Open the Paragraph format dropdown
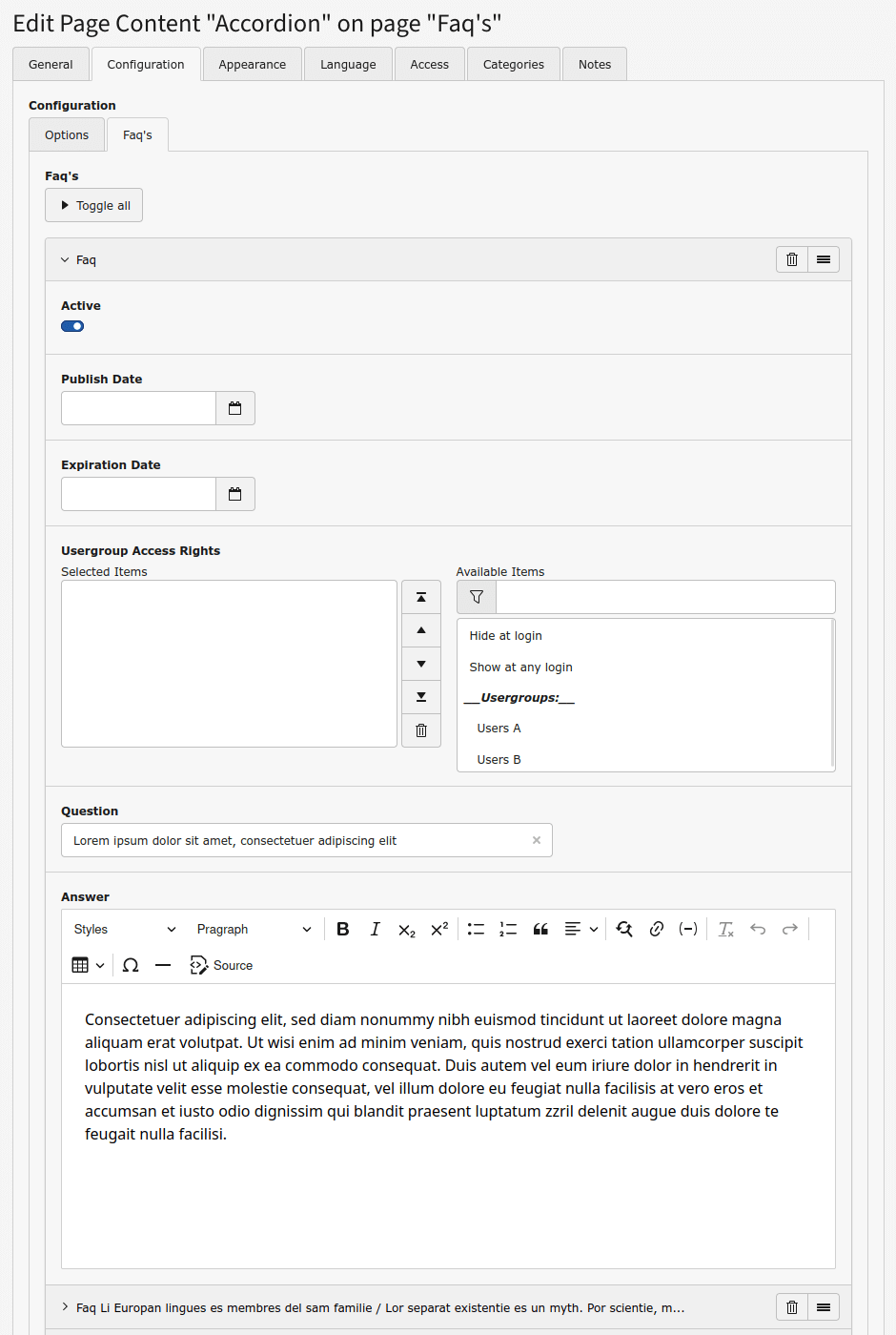 tap(254, 929)
